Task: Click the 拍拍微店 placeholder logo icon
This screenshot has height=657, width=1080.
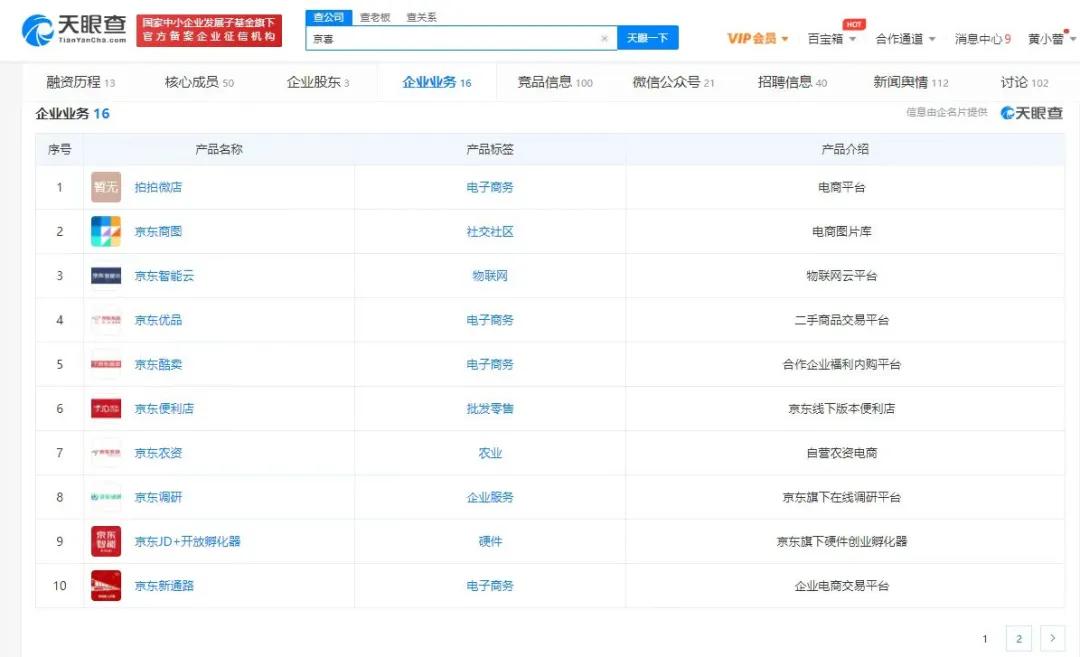Action: 106,187
